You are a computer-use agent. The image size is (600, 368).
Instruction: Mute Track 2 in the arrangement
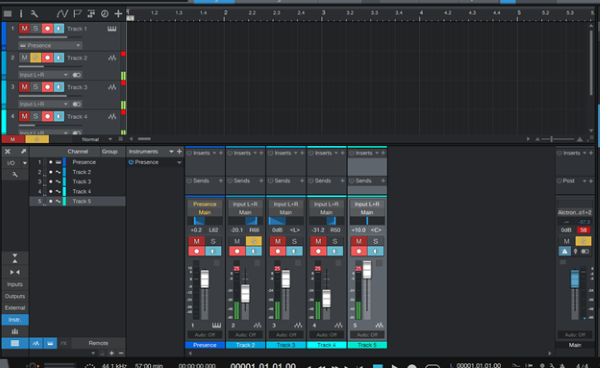tap(24, 58)
